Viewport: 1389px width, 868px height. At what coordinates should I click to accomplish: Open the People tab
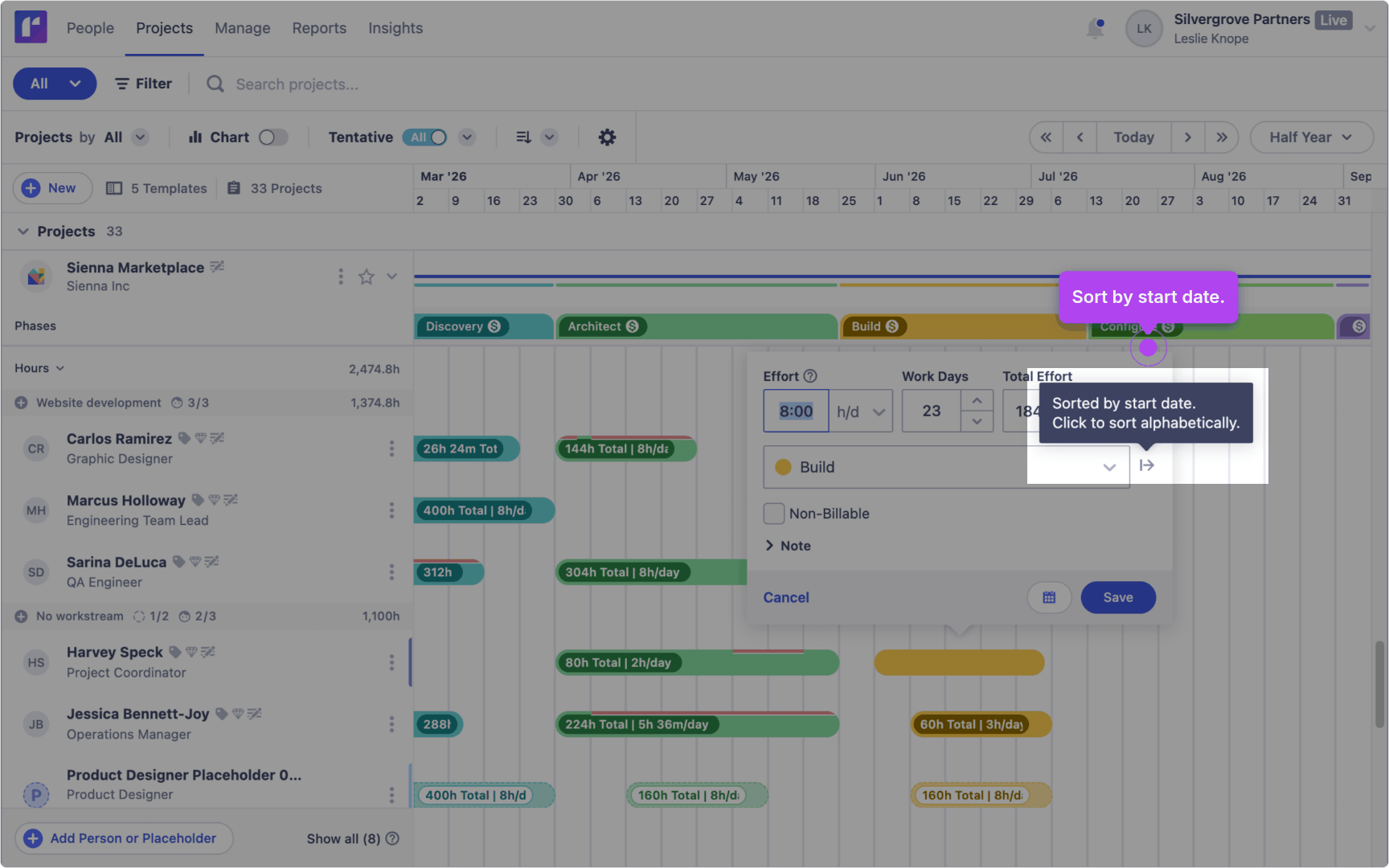click(x=90, y=28)
